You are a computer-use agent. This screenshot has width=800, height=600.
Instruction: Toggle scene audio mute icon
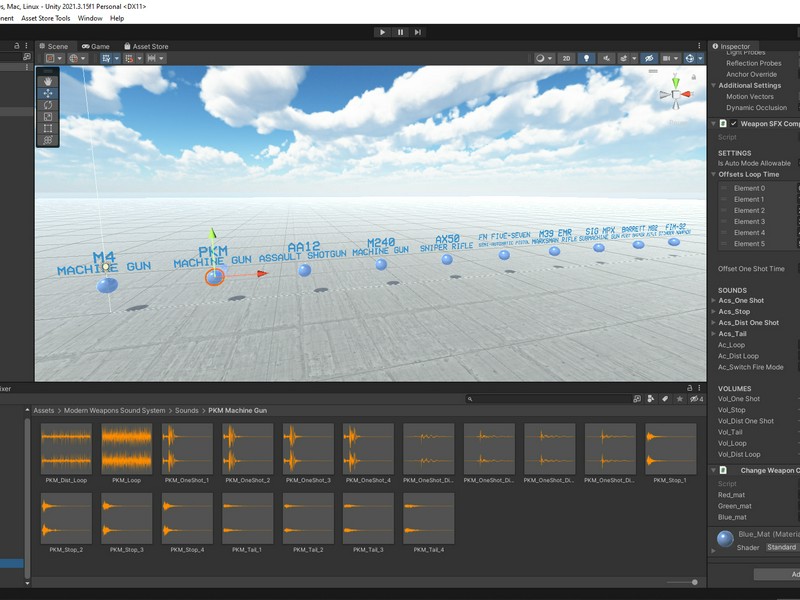coord(606,58)
